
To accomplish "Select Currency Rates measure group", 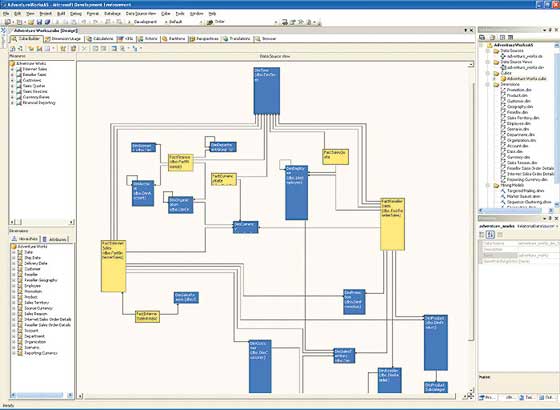I will 36,97.
